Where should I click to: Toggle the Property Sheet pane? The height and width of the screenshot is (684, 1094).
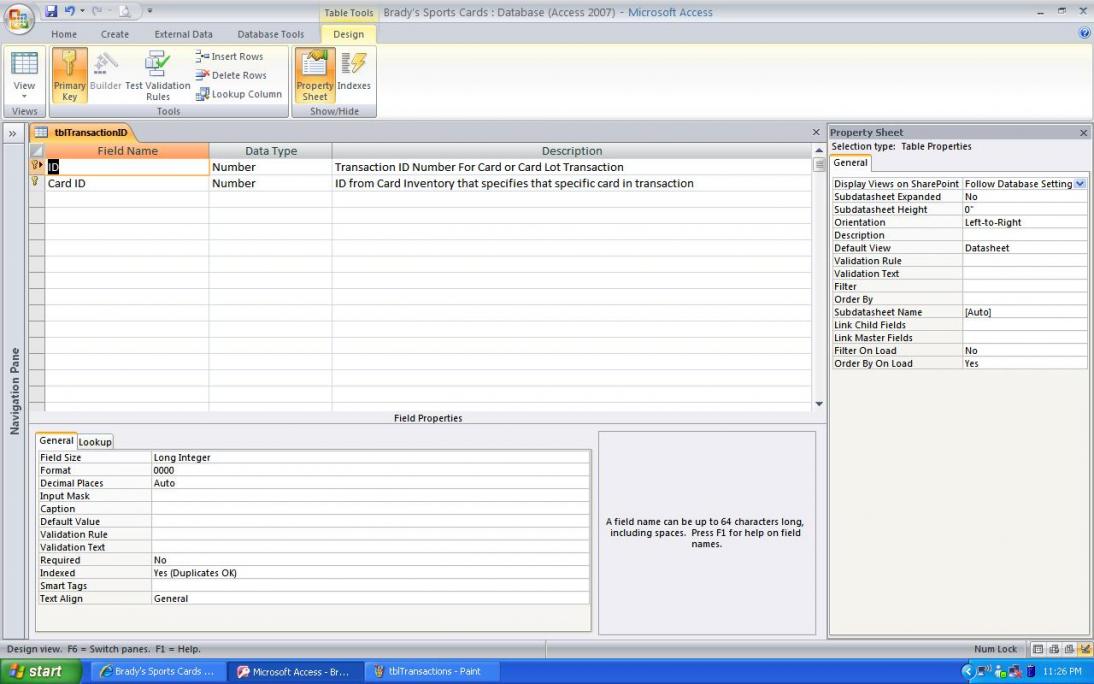coord(315,75)
